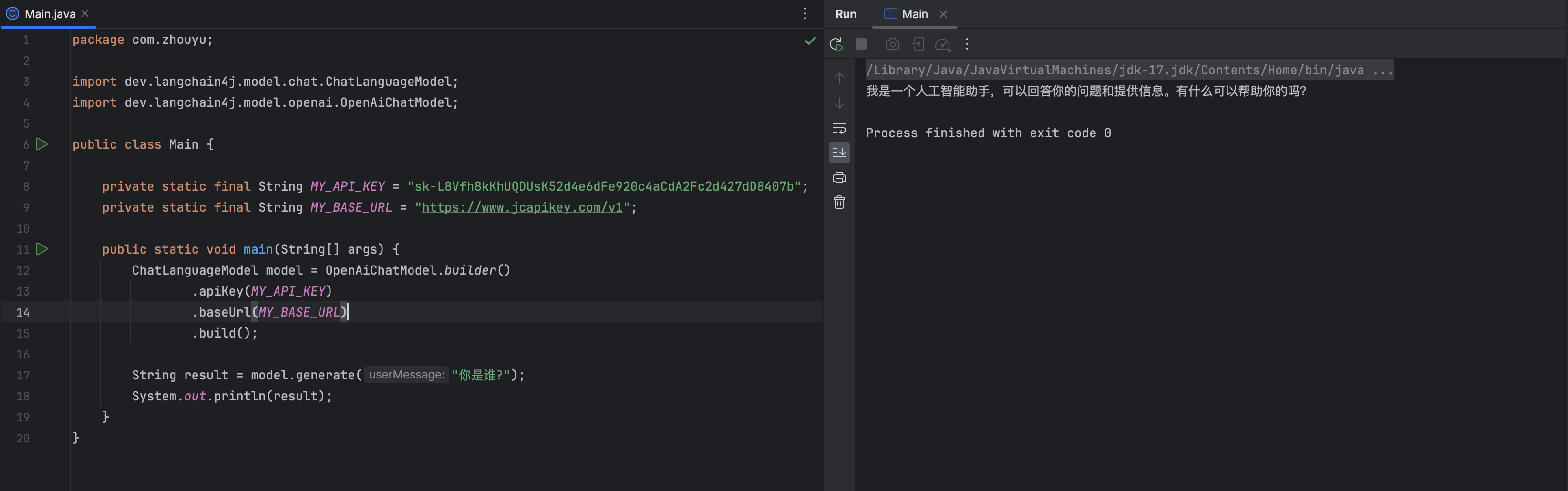
Task: Toggle soft-wrap in console
Action: pyautogui.click(x=839, y=128)
